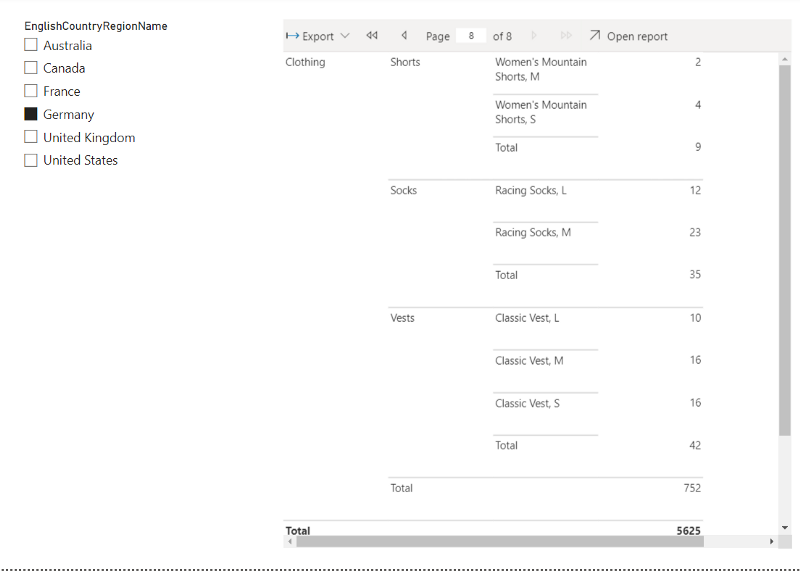Select the Classic Vest, M table cell
Screen dimensions: 800x571
(x=529, y=360)
